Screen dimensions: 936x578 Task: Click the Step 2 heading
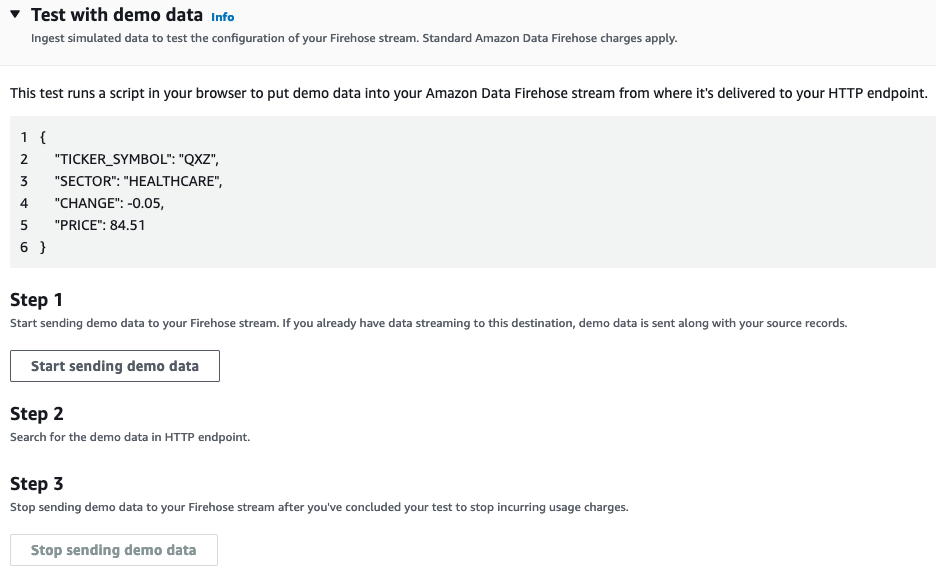(x=36, y=414)
